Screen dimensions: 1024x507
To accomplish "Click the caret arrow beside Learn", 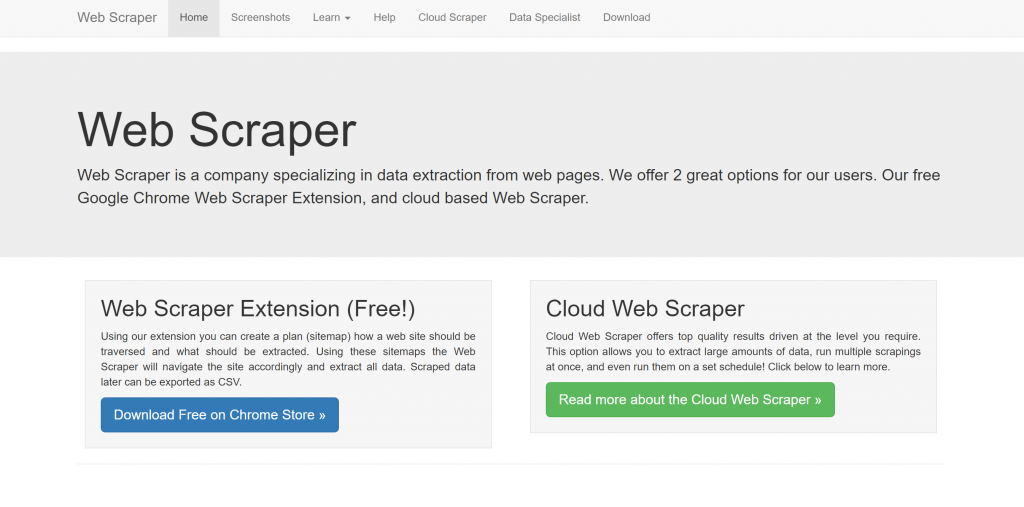I will (x=347, y=19).
